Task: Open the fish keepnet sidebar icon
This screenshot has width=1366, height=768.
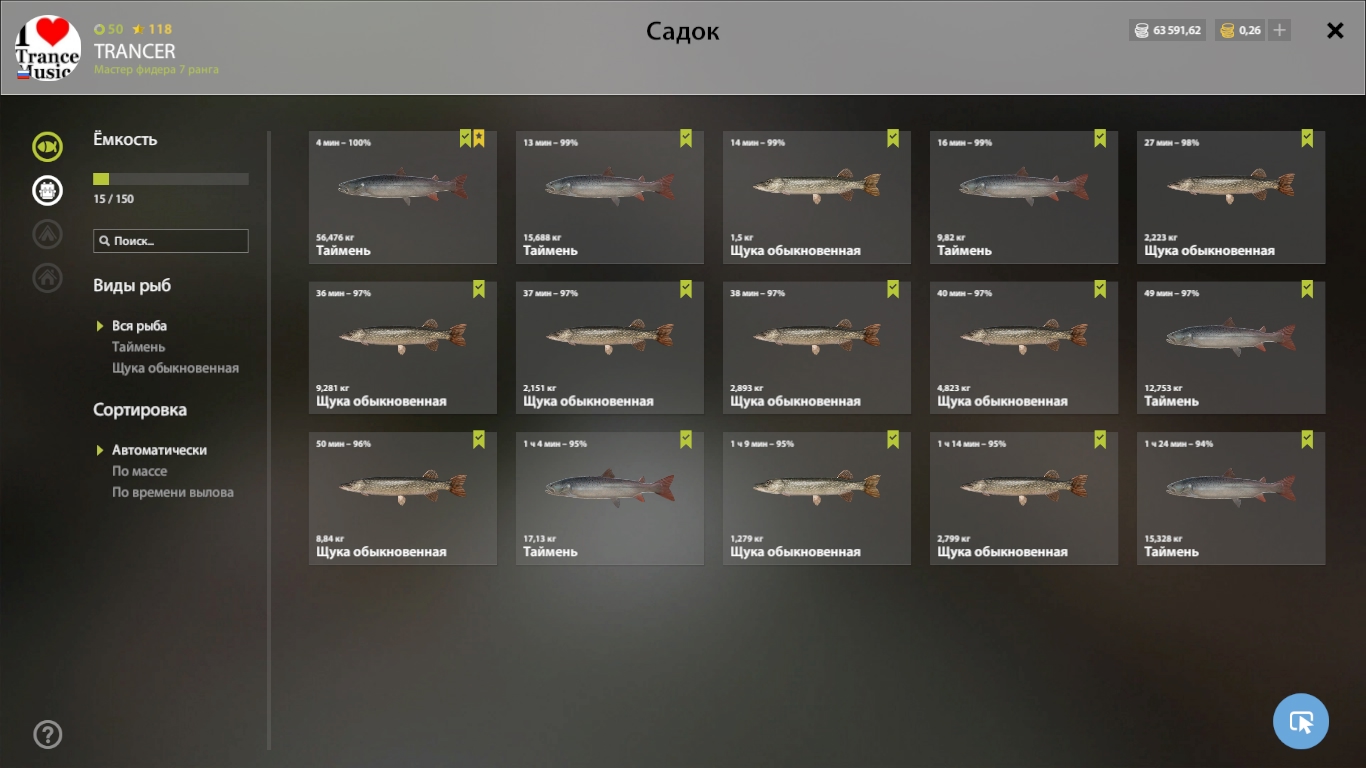Action: (47, 147)
